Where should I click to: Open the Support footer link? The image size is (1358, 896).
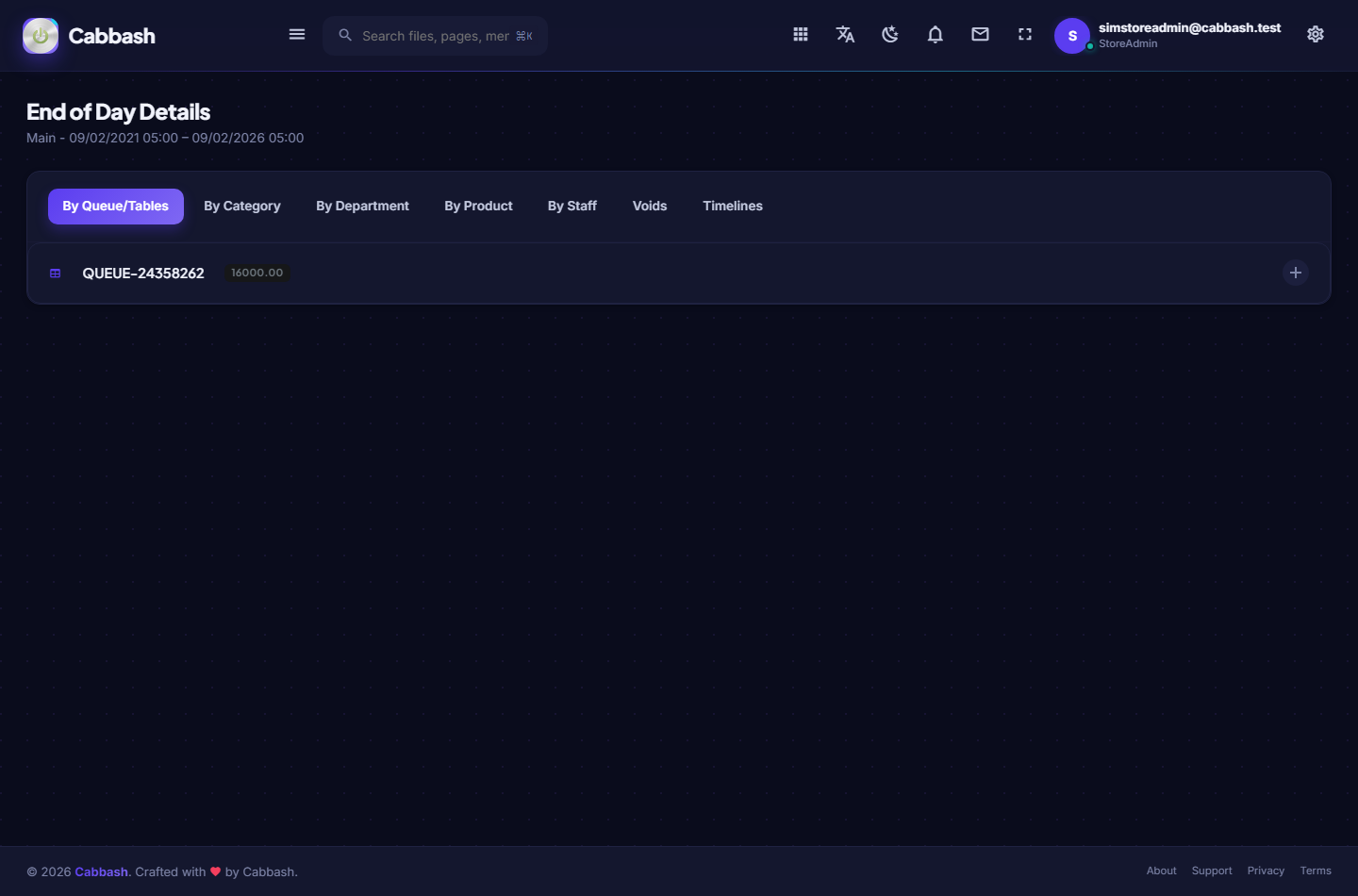[1212, 871]
